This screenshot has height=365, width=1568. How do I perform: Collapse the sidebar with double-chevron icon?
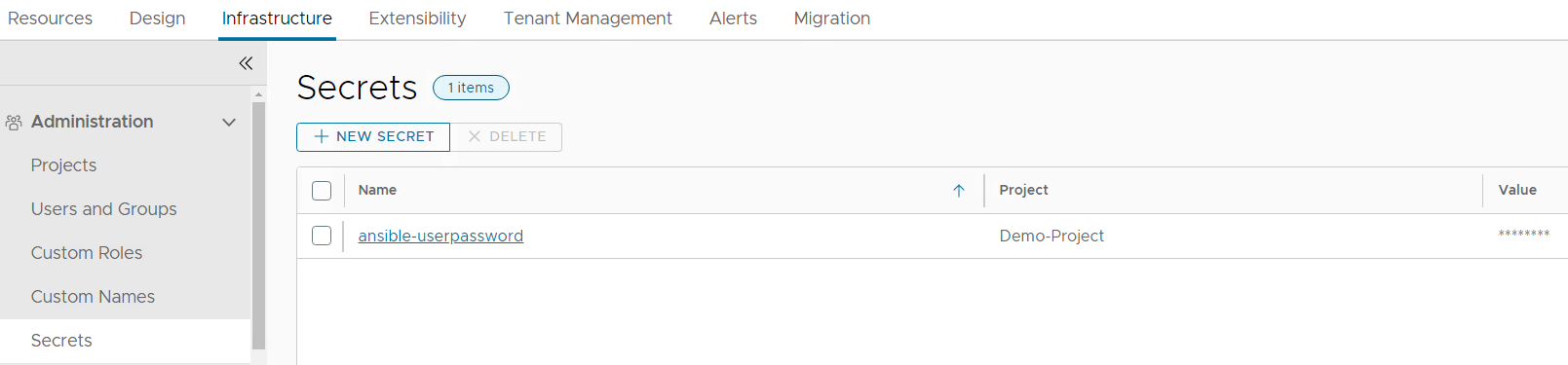[x=246, y=63]
